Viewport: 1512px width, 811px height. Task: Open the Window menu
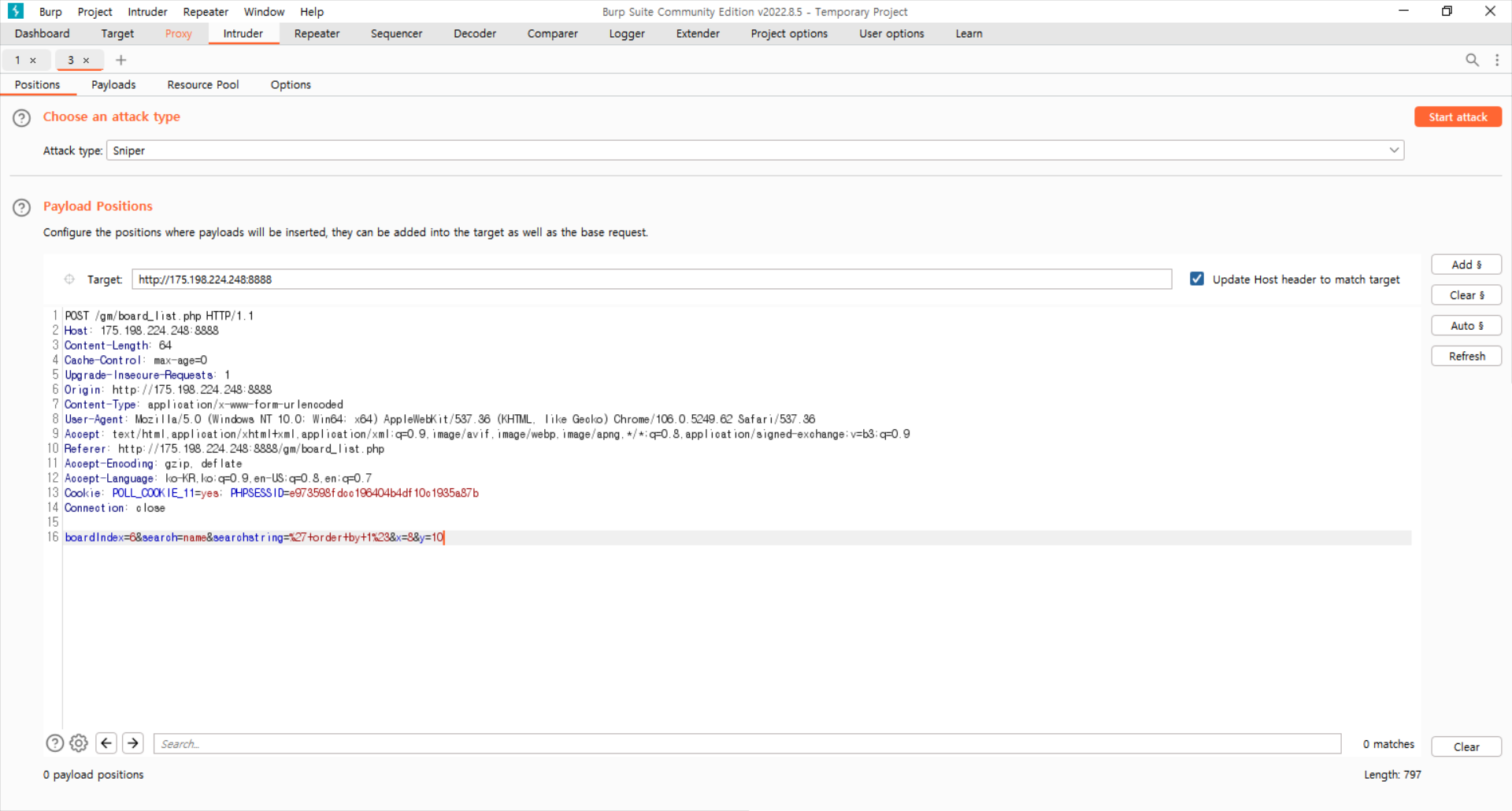[264, 12]
